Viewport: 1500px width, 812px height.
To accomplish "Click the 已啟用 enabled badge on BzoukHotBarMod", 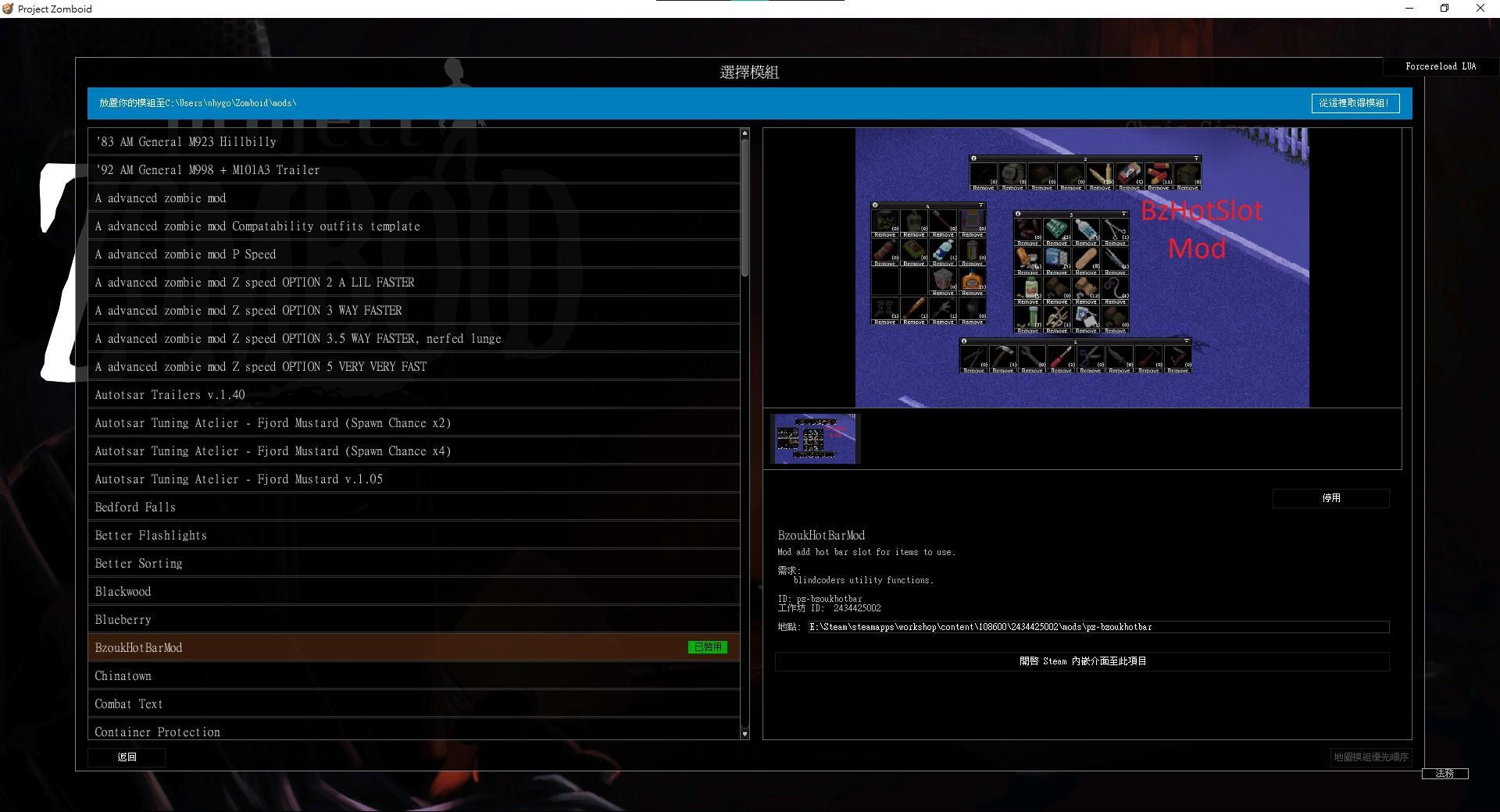I will click(708, 647).
